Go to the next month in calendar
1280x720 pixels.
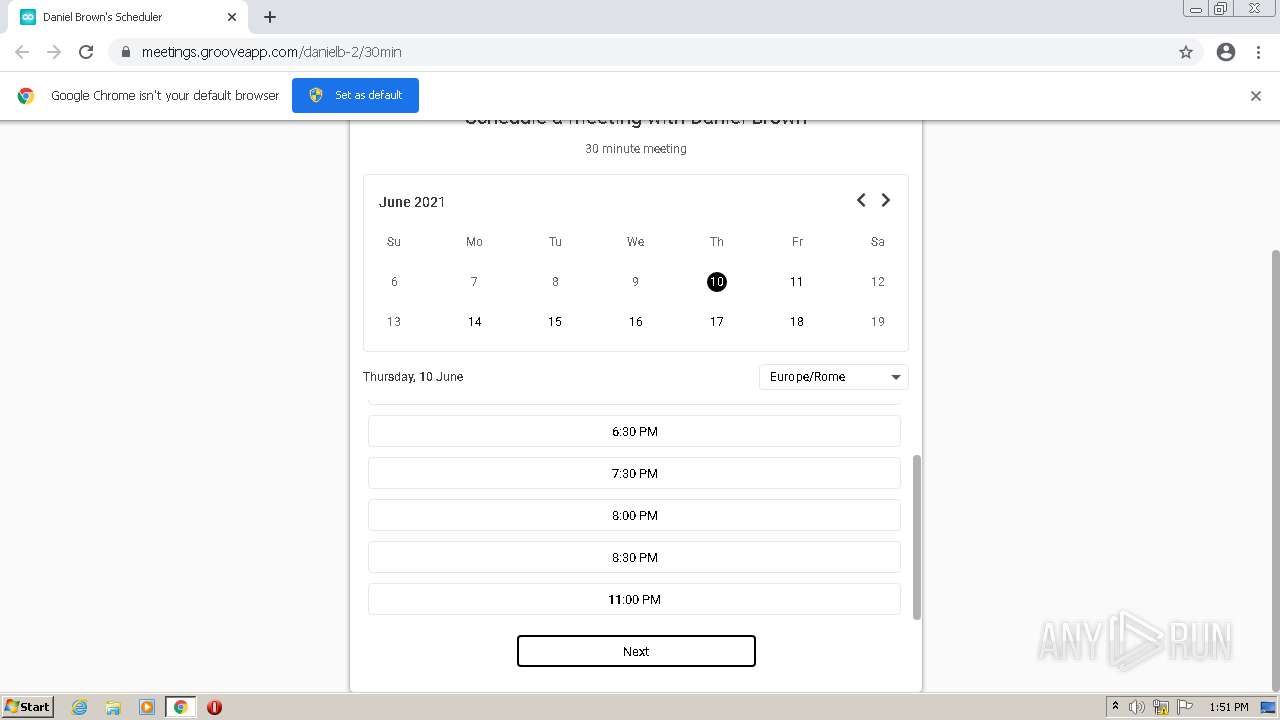pos(885,200)
